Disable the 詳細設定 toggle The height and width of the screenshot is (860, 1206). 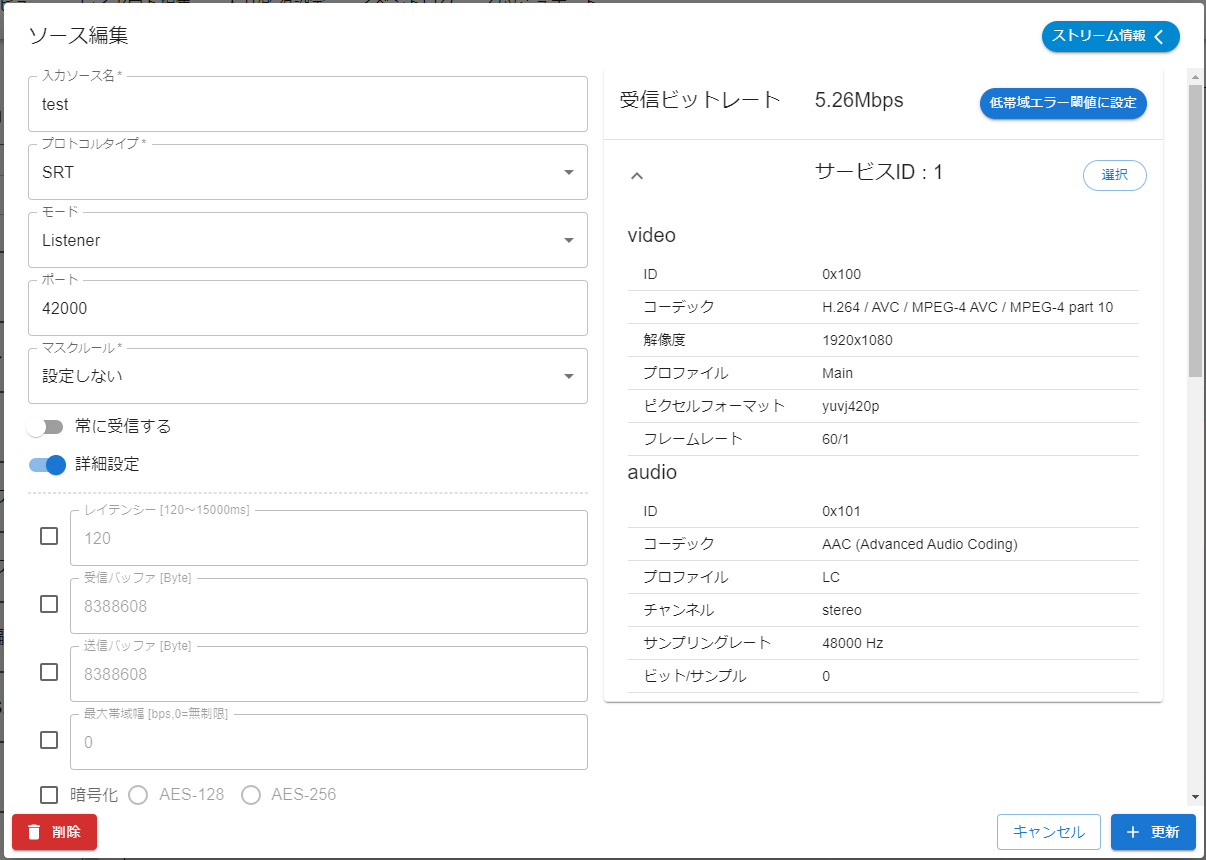(45, 465)
